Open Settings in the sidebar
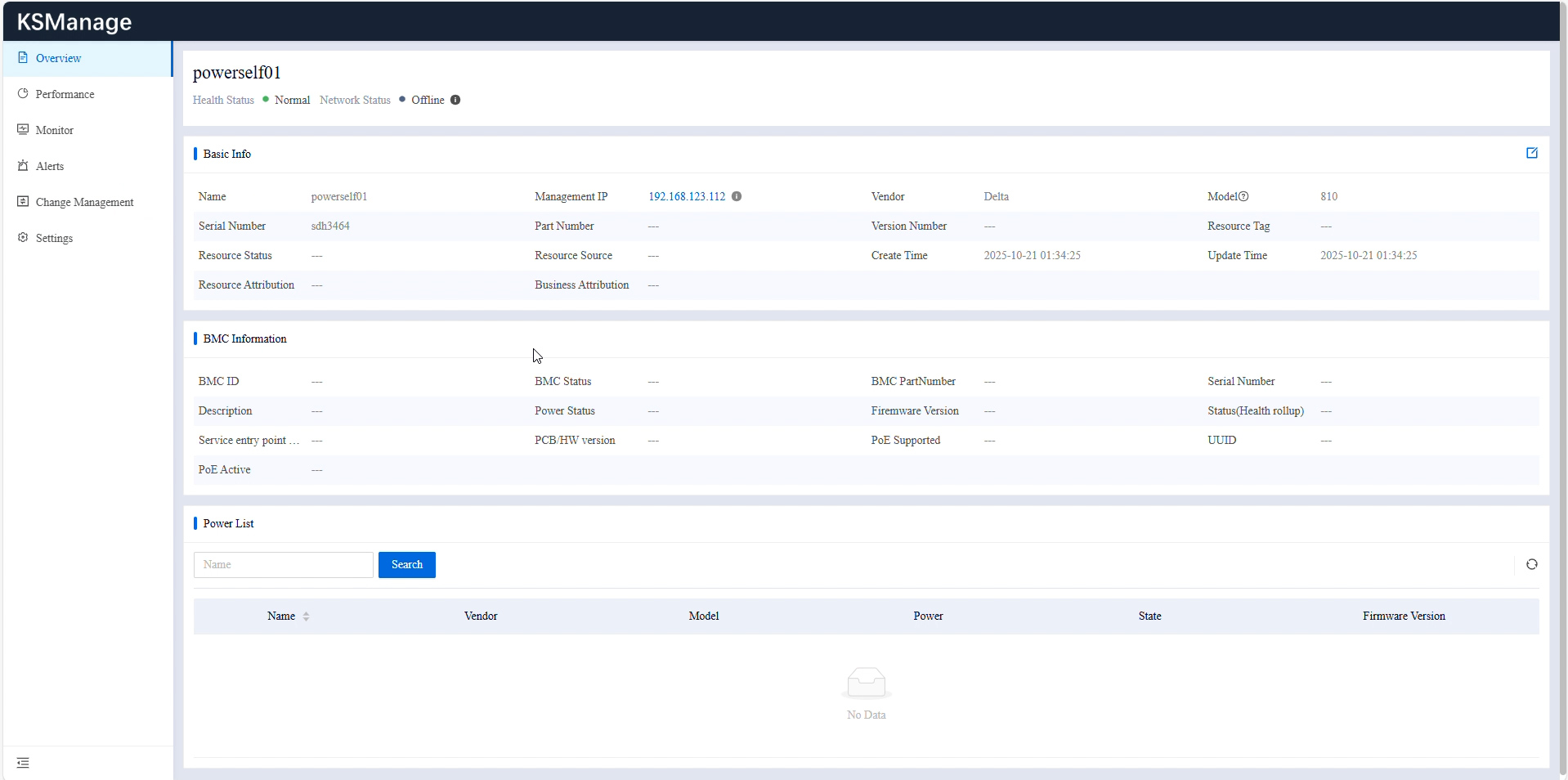Screen dimensions: 1568x780 coord(54,238)
